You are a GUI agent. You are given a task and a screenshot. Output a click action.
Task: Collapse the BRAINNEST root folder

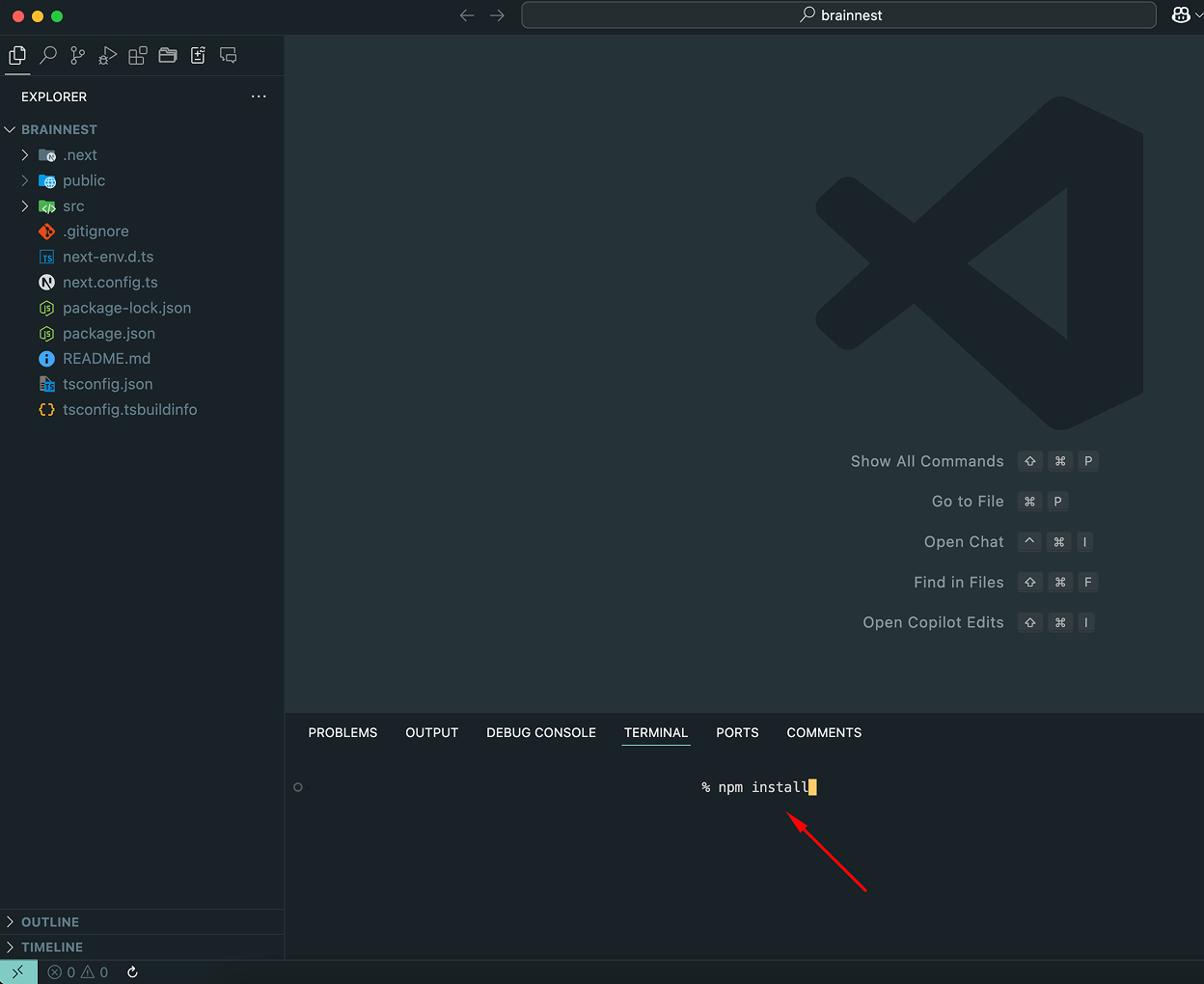pyautogui.click(x=10, y=129)
